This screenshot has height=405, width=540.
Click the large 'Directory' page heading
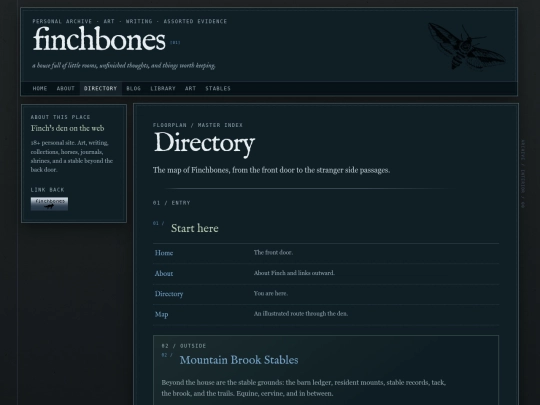point(204,143)
